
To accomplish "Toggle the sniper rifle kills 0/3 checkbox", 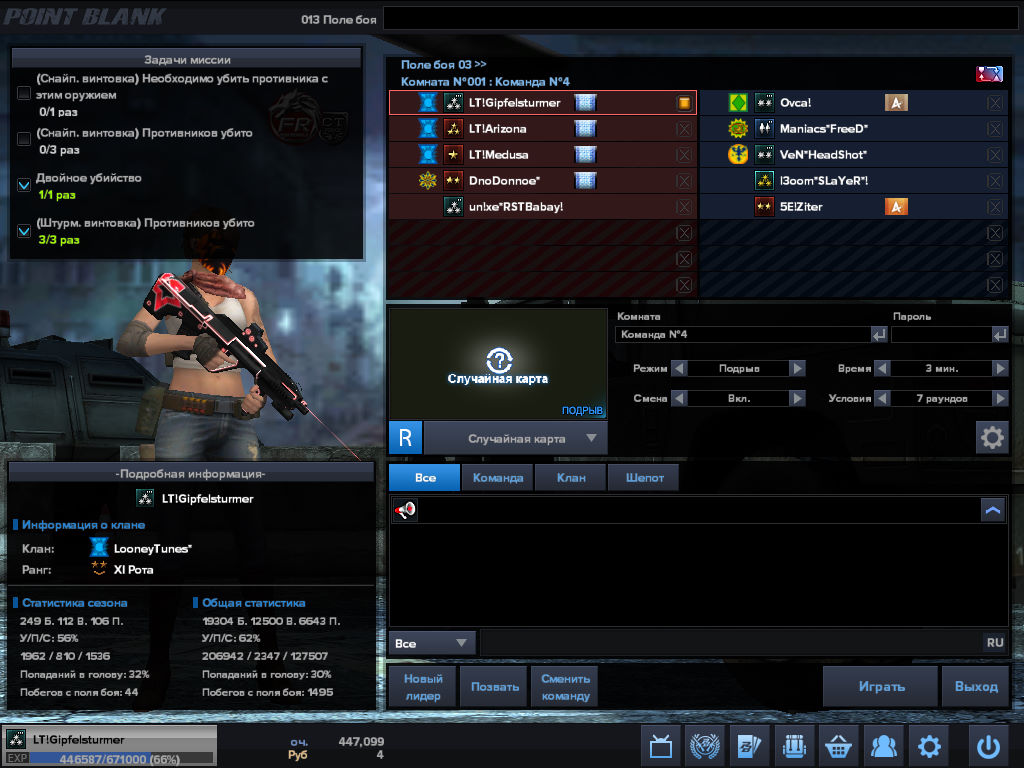I will click(x=24, y=139).
